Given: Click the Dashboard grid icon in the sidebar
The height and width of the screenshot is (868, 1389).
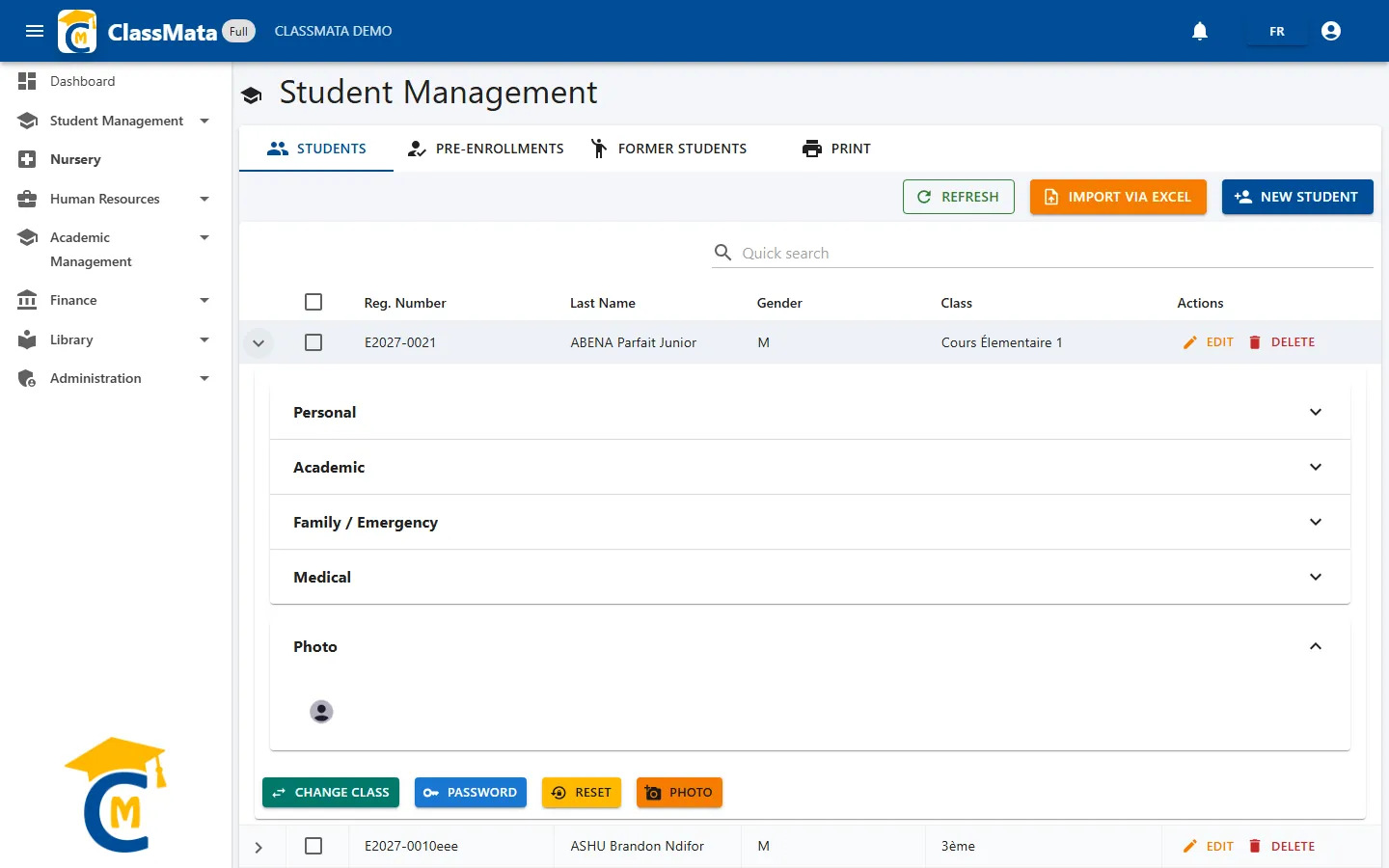Looking at the screenshot, I should pyautogui.click(x=27, y=81).
